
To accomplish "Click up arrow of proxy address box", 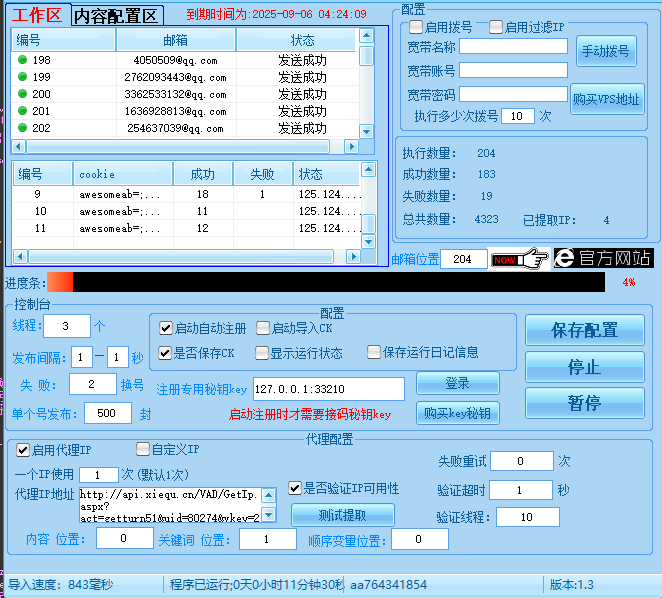I will click(267, 494).
